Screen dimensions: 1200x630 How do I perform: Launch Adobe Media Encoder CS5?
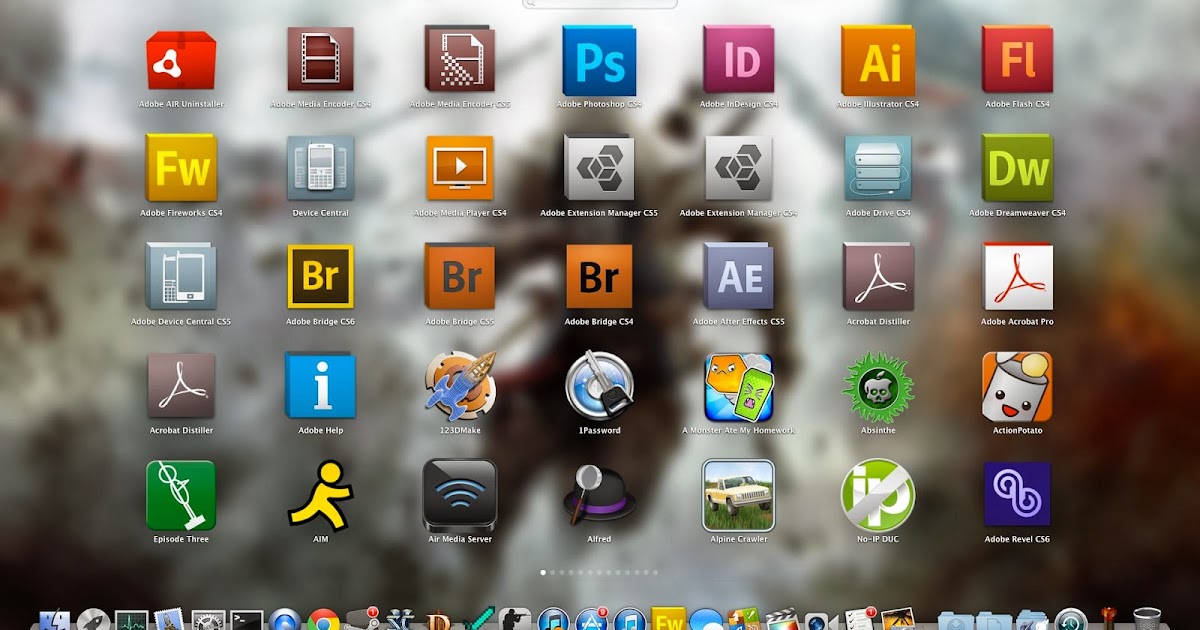pos(460,60)
